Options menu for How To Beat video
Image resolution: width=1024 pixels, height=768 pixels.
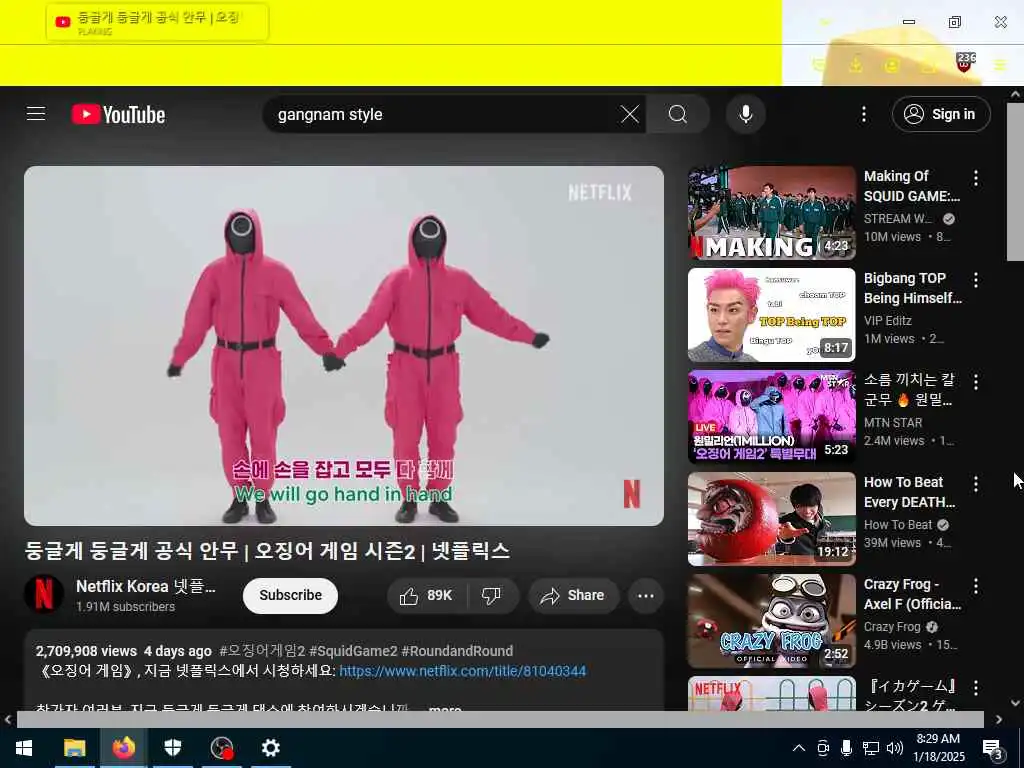pos(976,484)
